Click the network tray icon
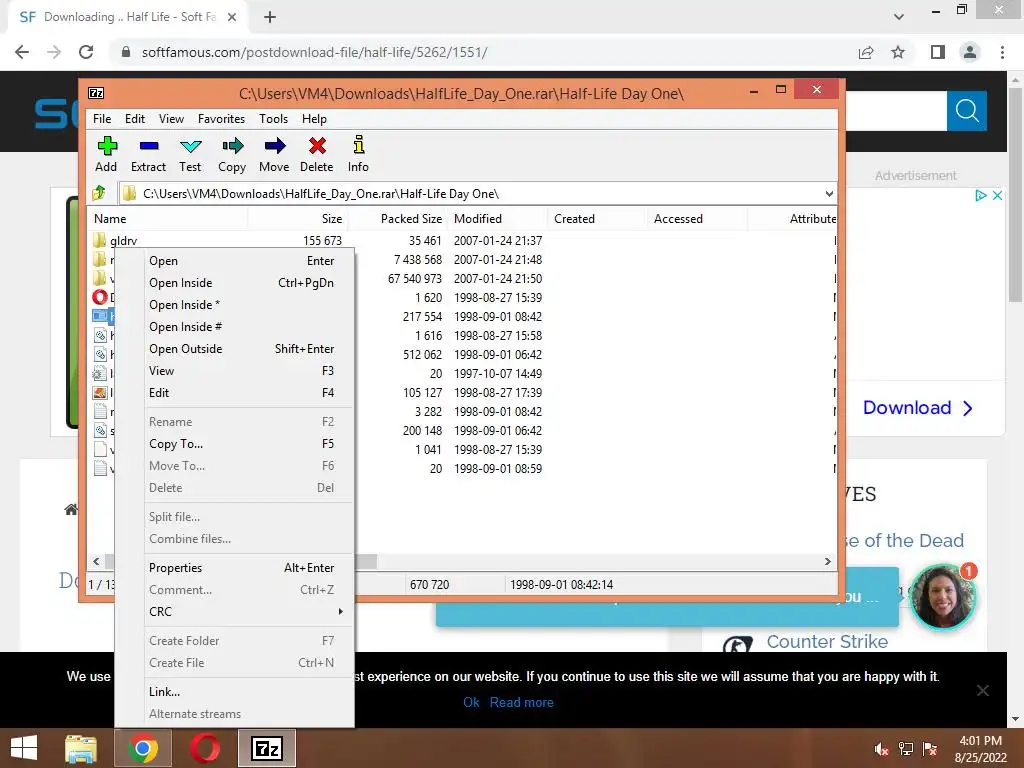1024x768 pixels. pos(906,749)
